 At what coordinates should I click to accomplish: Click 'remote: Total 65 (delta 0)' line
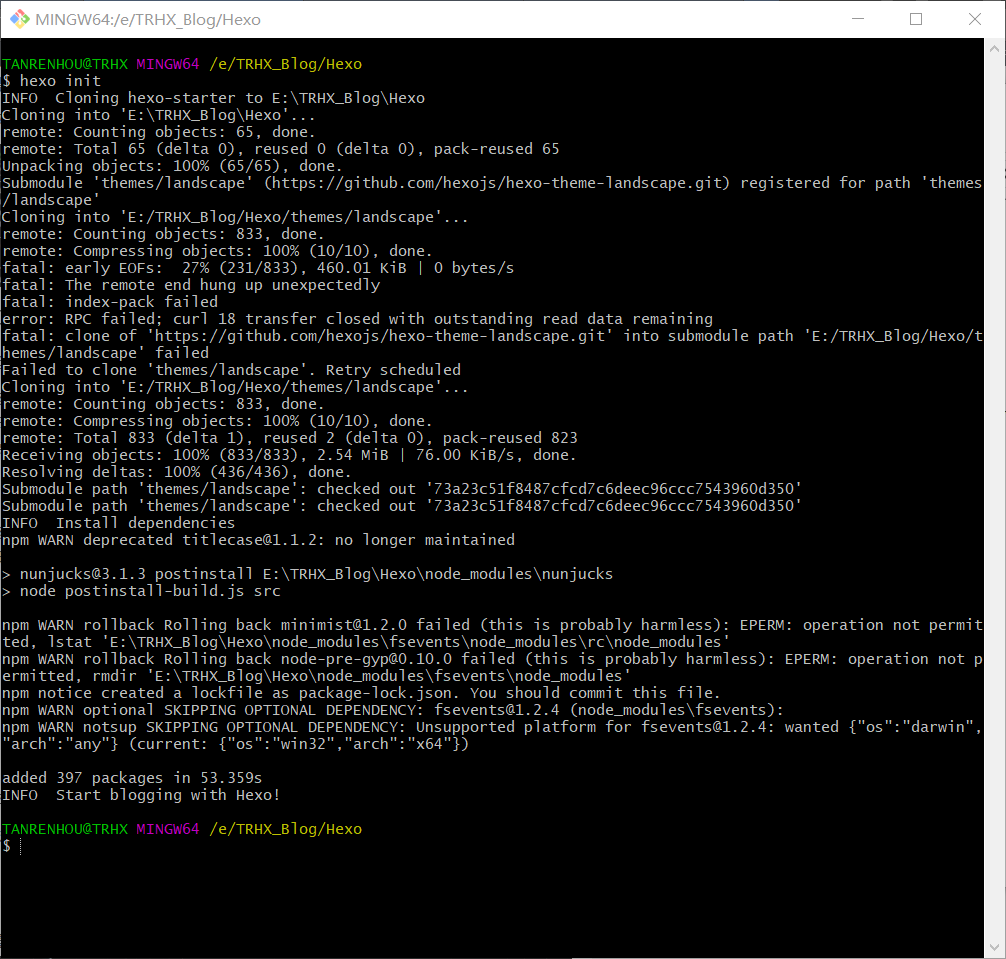coord(280,149)
